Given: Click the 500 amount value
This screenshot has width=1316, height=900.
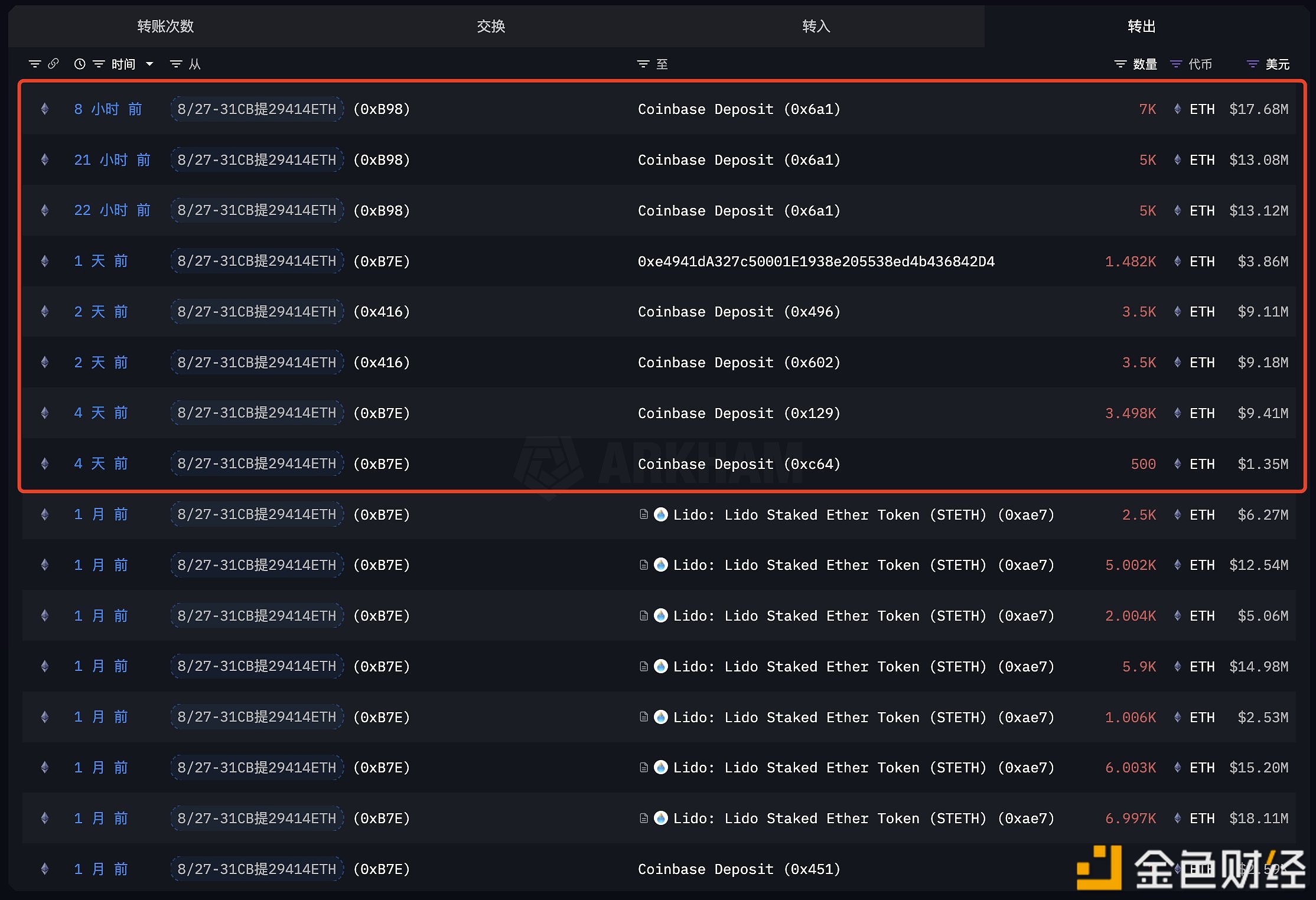Looking at the screenshot, I should coord(1144,464).
